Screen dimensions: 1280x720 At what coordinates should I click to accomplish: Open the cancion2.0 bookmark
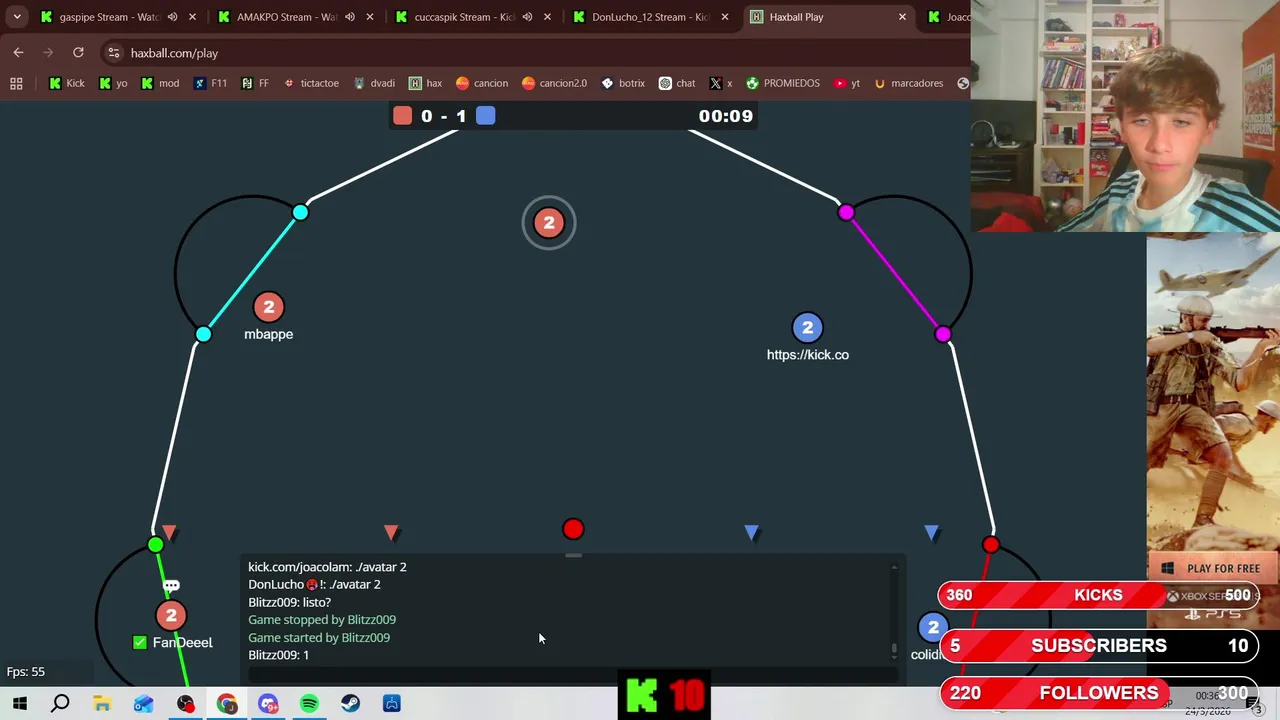[554, 83]
